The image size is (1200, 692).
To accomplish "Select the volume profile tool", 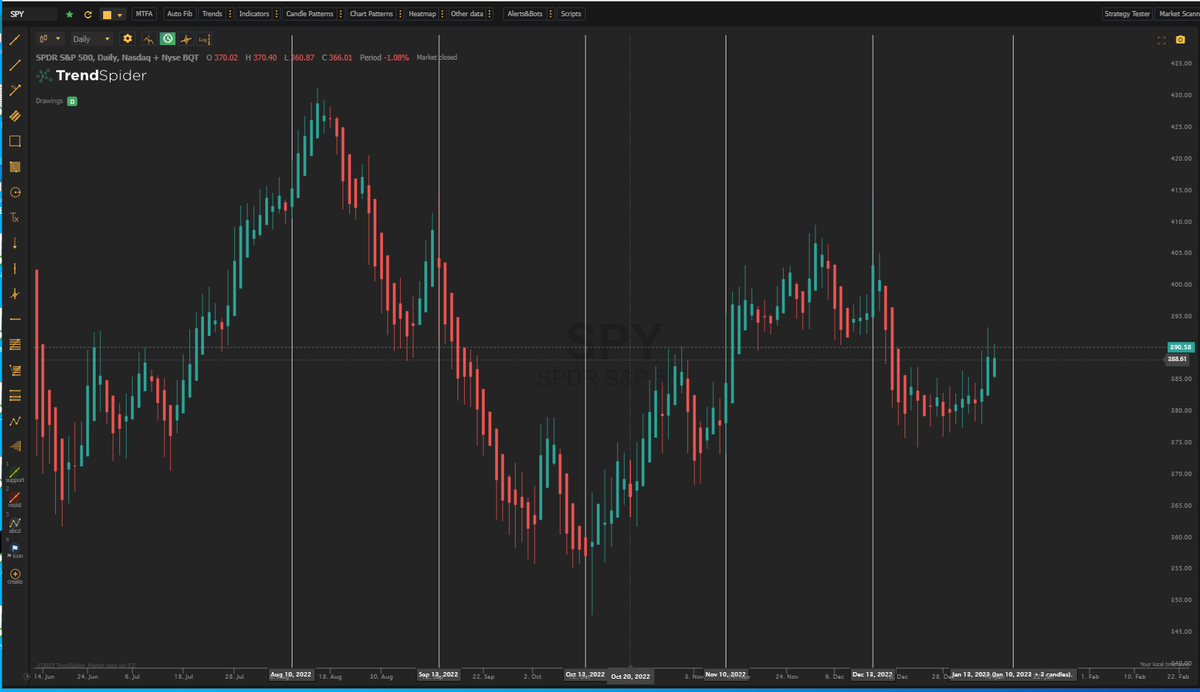I will (x=15, y=446).
